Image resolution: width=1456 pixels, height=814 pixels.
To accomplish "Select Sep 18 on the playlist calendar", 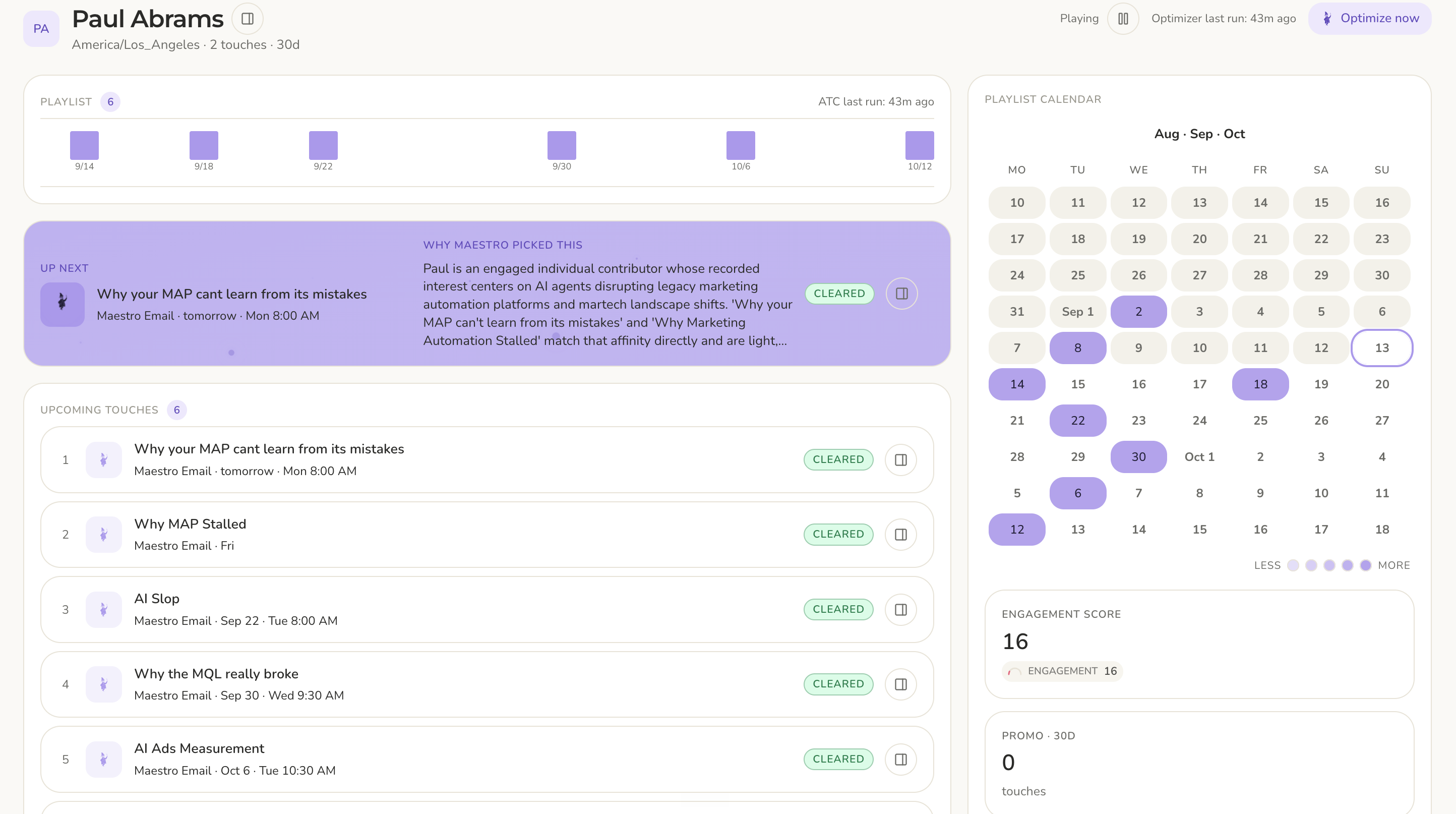I will 1260,384.
